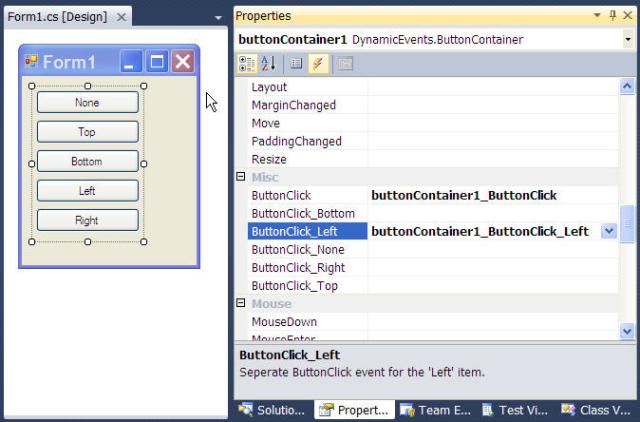The height and width of the screenshot is (422, 640).
Task: Click the ButtonClick_Right value field
Action: (493, 268)
